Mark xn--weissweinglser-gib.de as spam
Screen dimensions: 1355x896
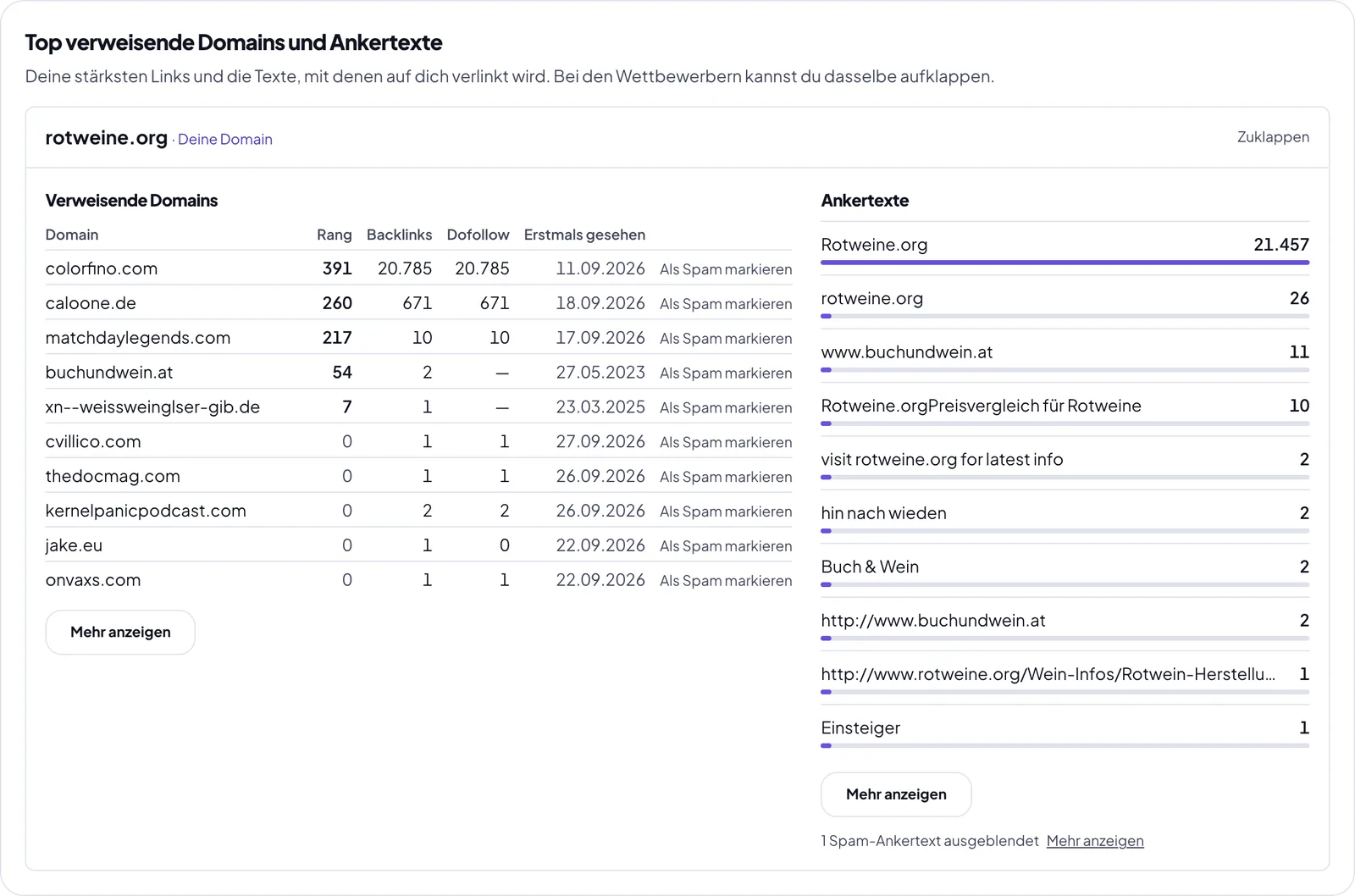pyautogui.click(x=726, y=408)
